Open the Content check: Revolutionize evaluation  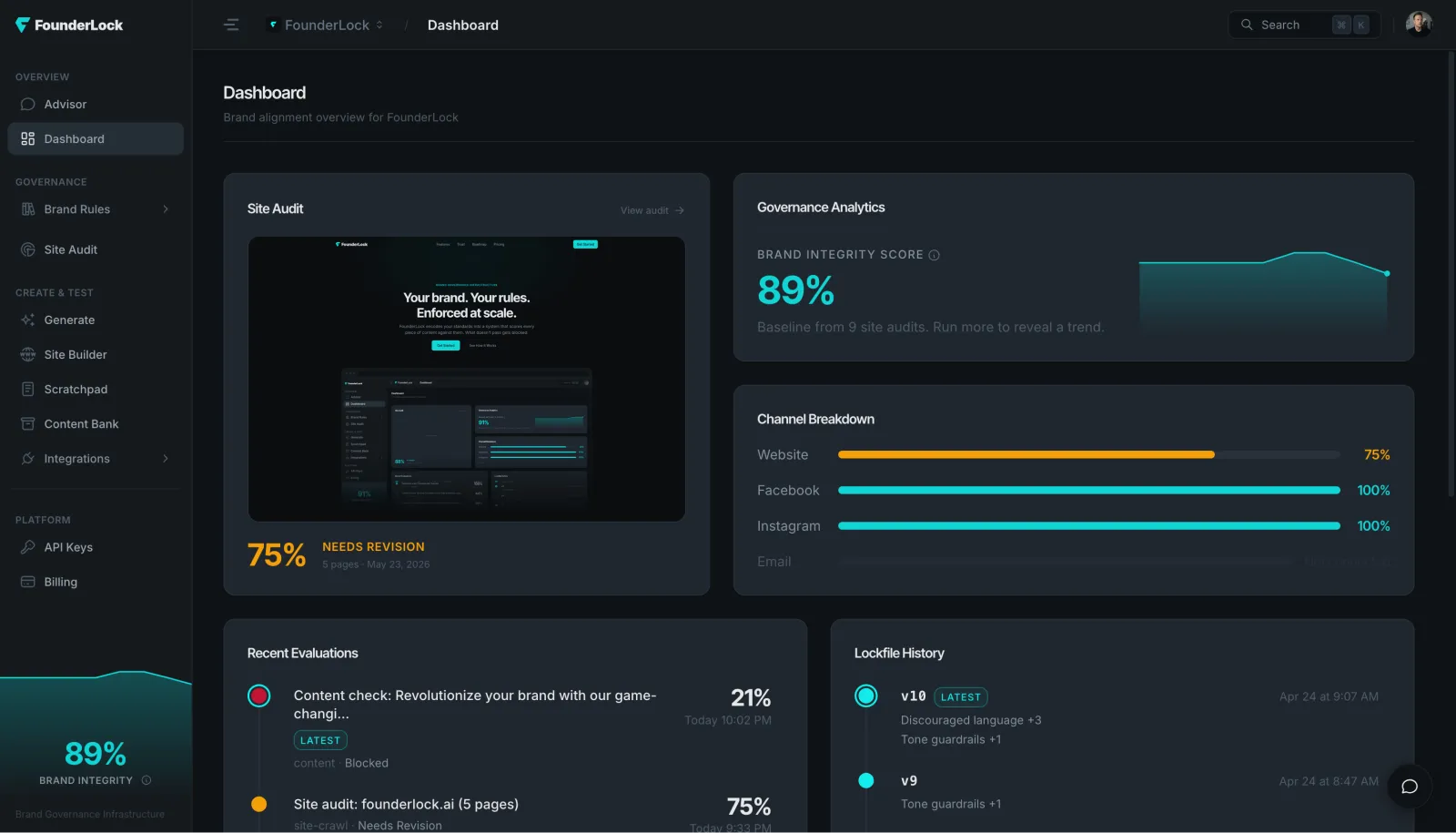(x=475, y=704)
